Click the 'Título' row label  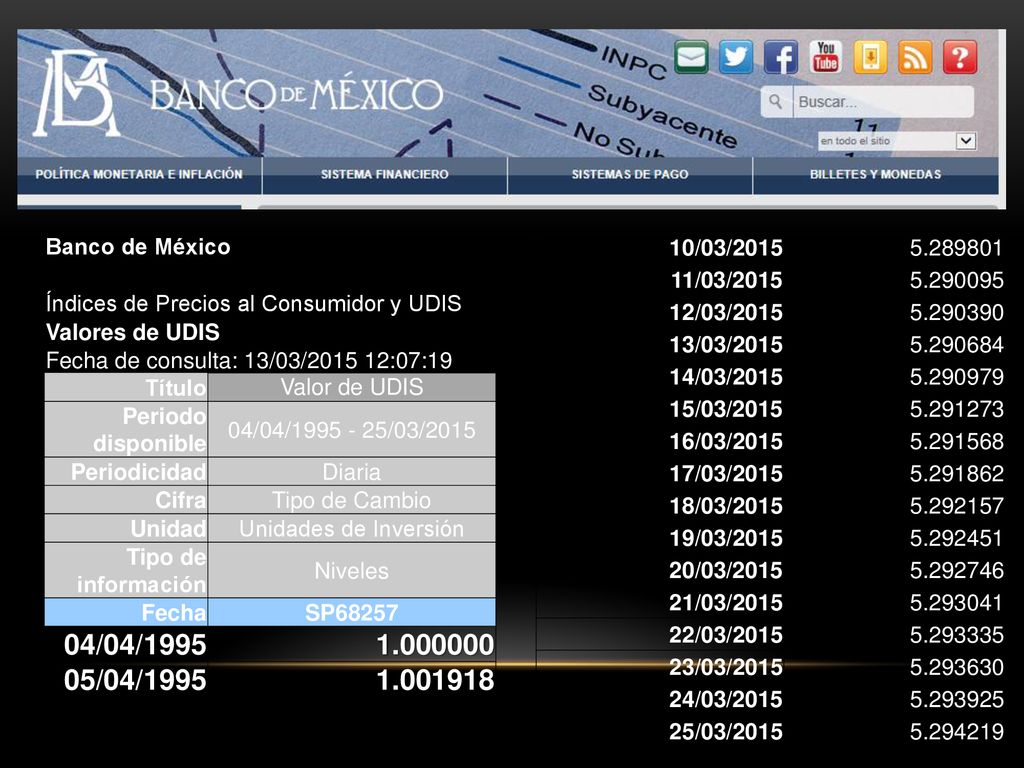(127, 387)
